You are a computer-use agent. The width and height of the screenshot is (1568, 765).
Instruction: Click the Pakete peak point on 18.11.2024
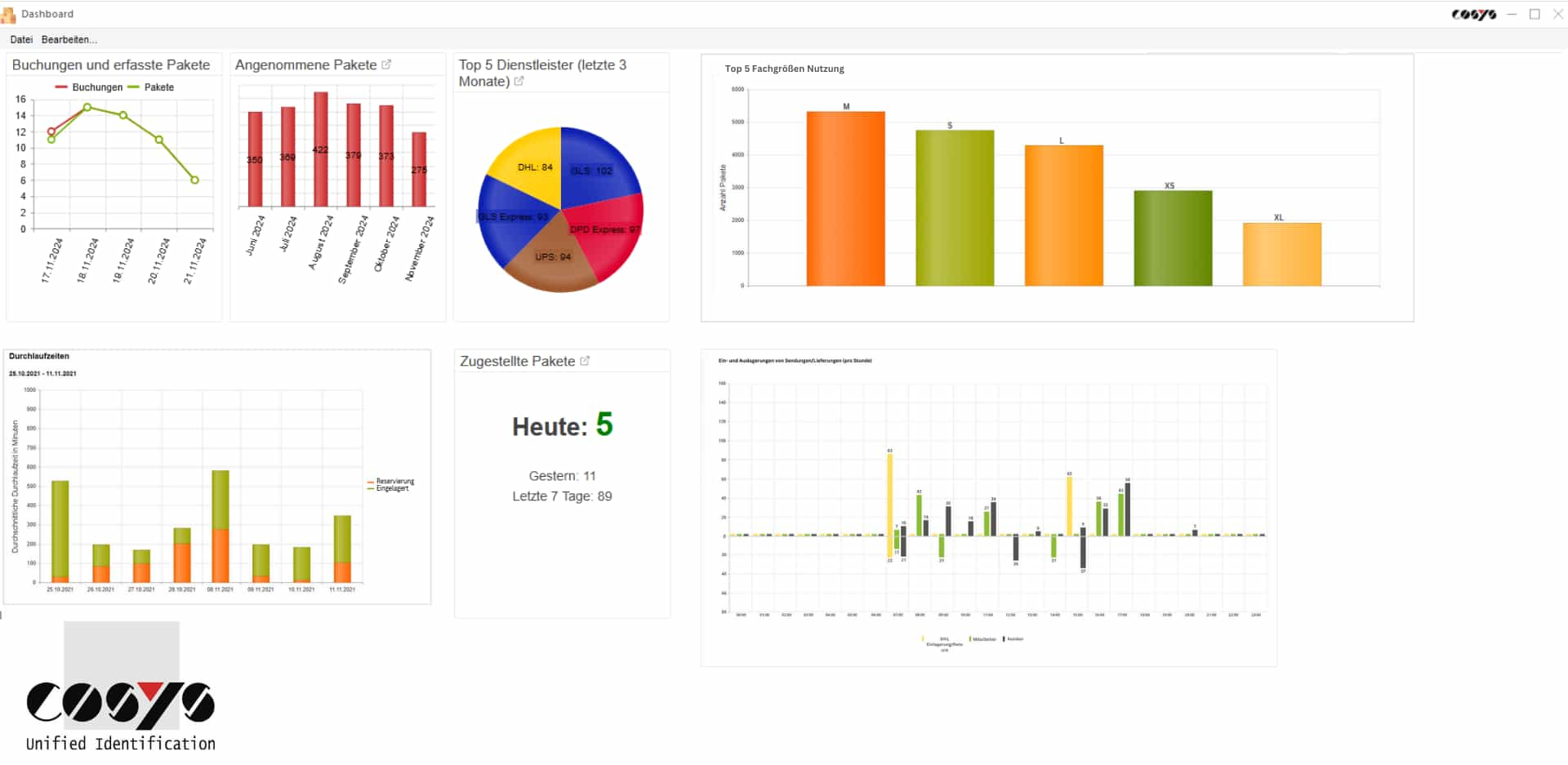pyautogui.click(x=87, y=107)
